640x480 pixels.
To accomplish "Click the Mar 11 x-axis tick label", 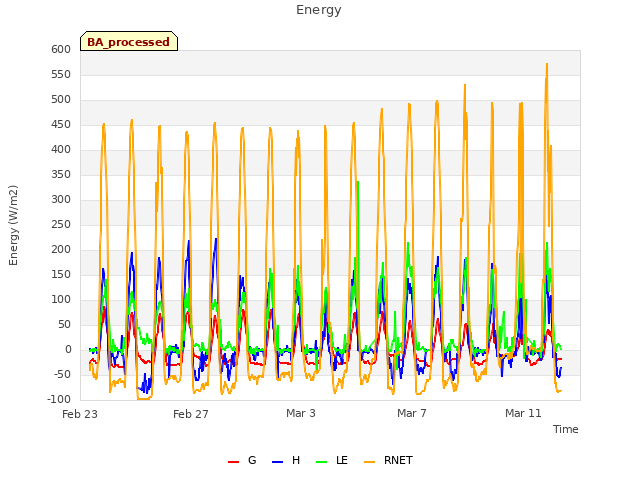I will coord(523,413).
